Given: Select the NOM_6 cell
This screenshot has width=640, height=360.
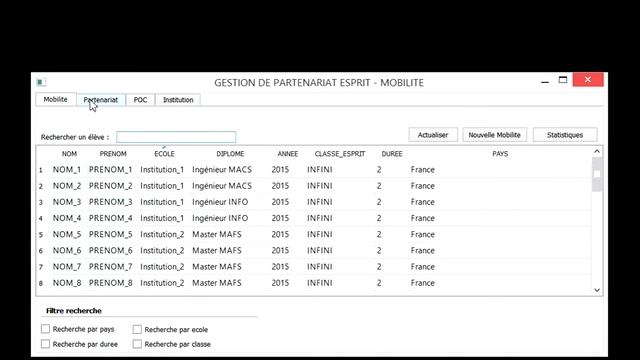Looking at the screenshot, I should (x=67, y=250).
